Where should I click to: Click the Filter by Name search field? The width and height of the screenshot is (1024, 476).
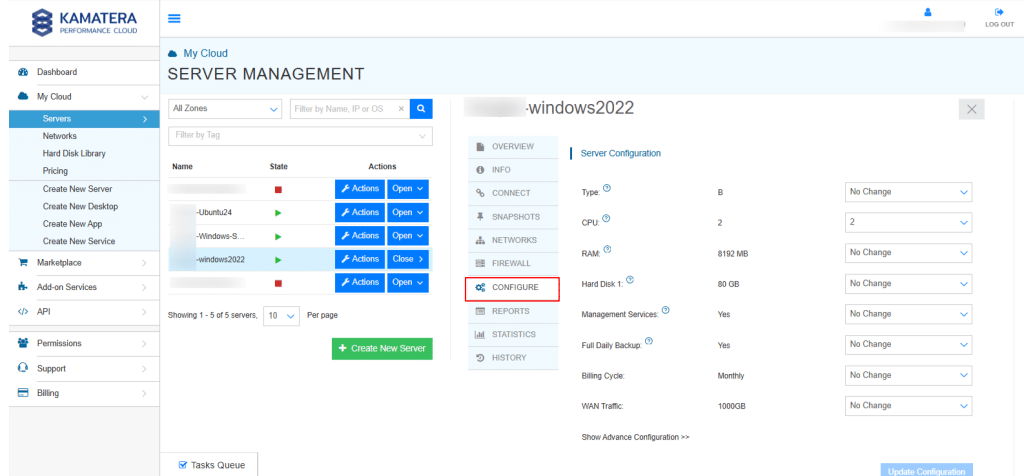point(345,109)
